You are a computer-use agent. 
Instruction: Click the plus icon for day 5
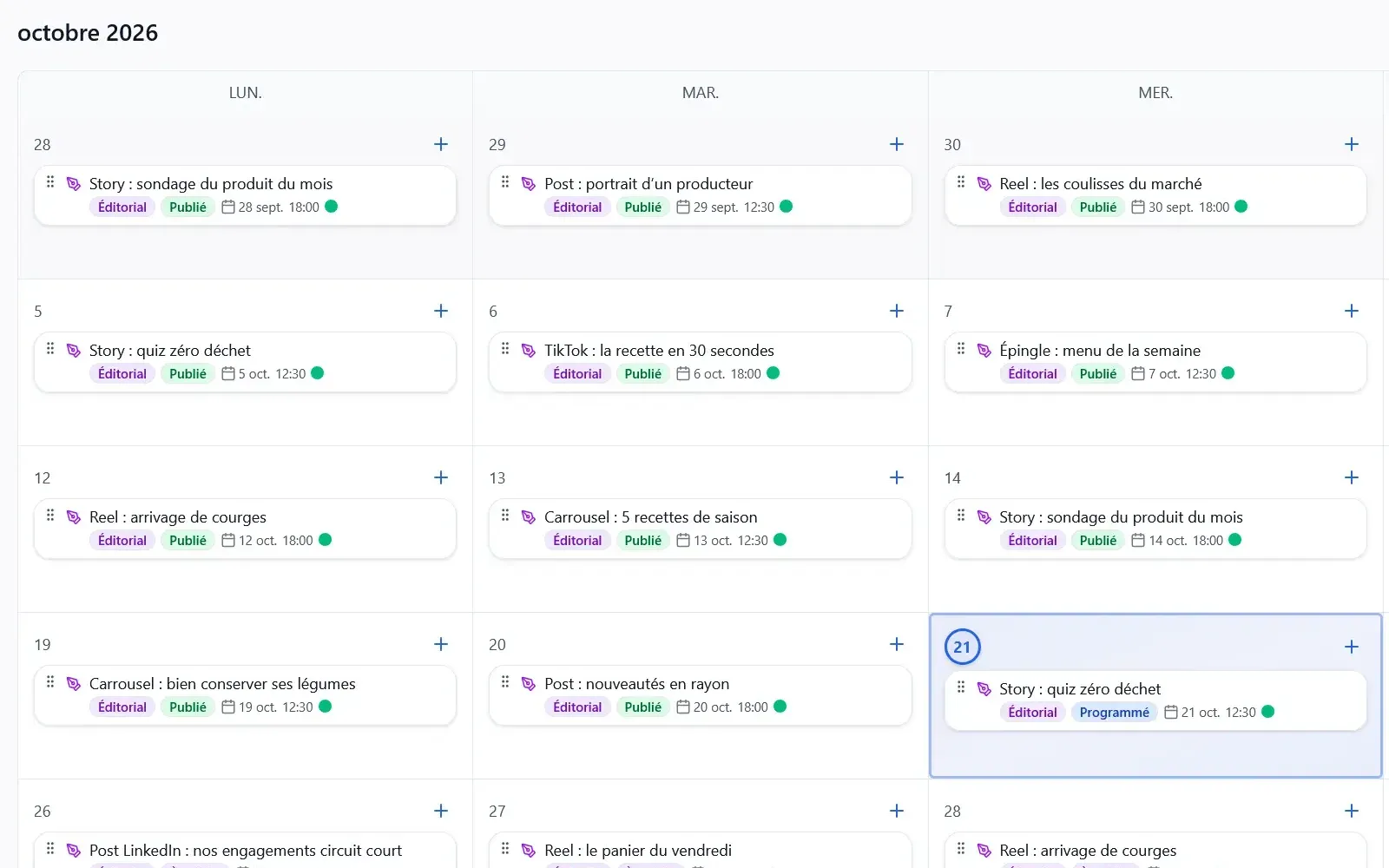click(x=441, y=311)
